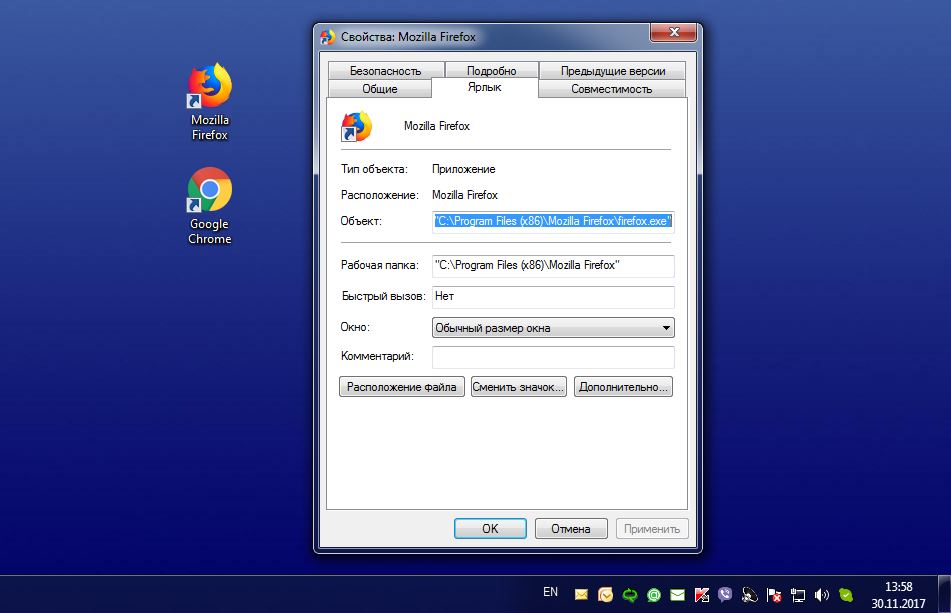Click the Расположение value Mozilla Firefox

click(x=465, y=195)
